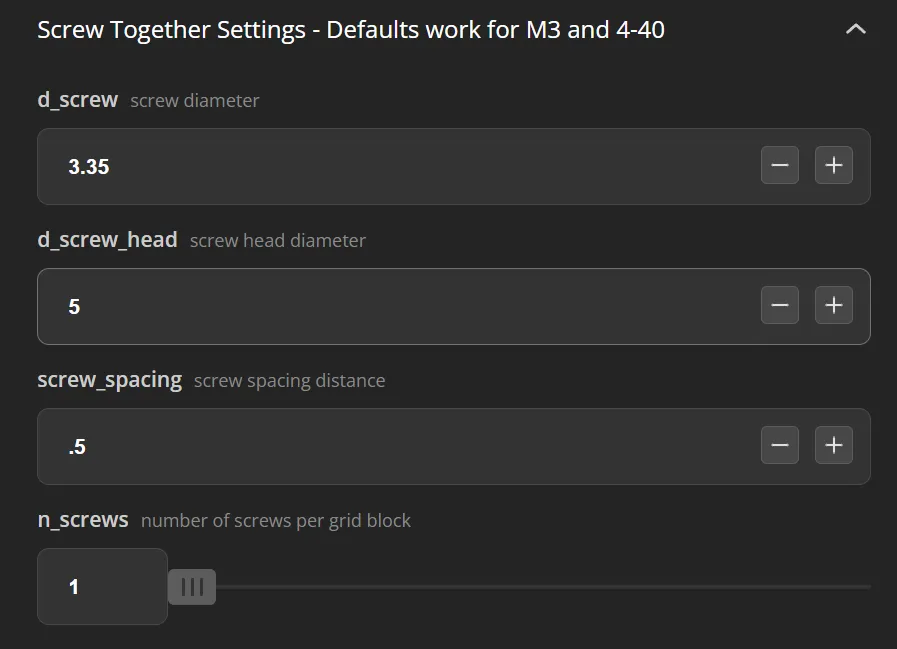
Task: Click the d_screw parameter name
Action: pyautogui.click(x=78, y=100)
